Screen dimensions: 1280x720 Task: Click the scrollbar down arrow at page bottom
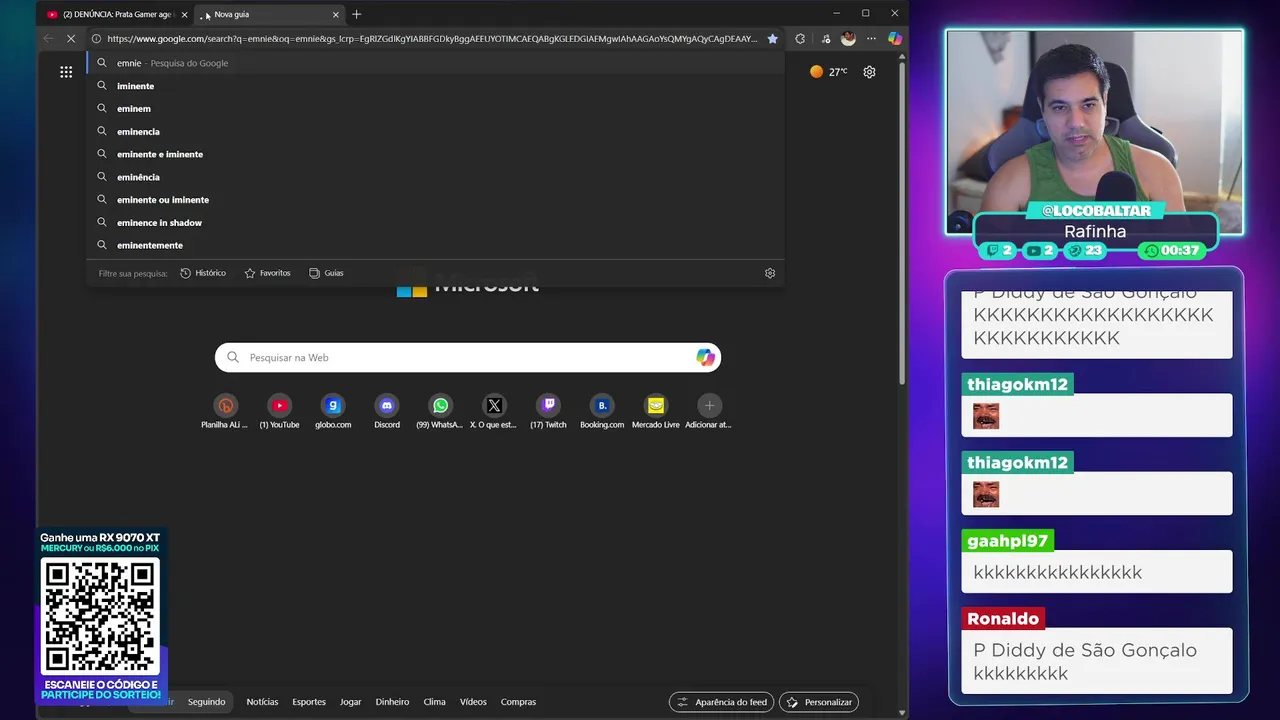[902, 713]
